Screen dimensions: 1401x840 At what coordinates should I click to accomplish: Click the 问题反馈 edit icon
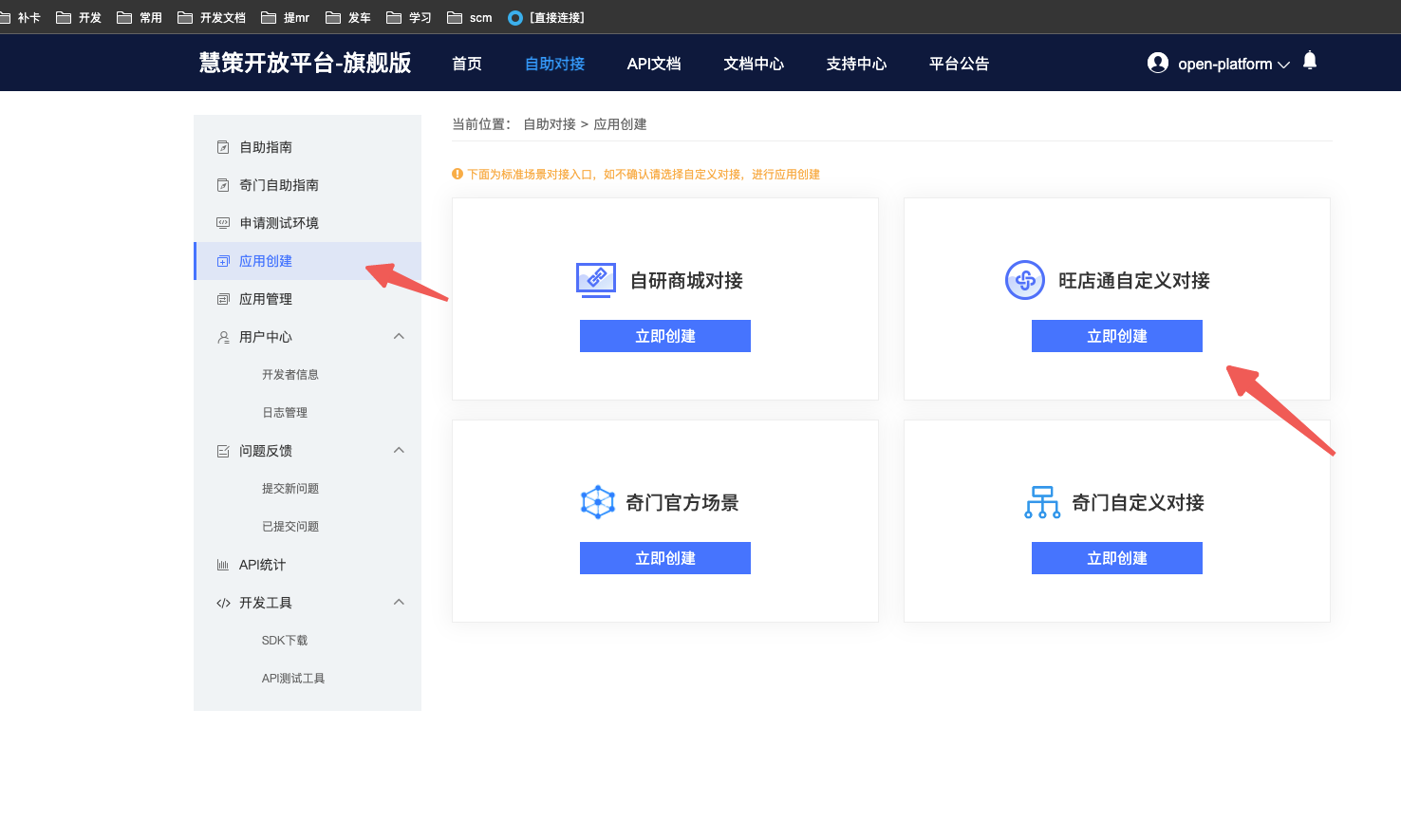click(223, 451)
